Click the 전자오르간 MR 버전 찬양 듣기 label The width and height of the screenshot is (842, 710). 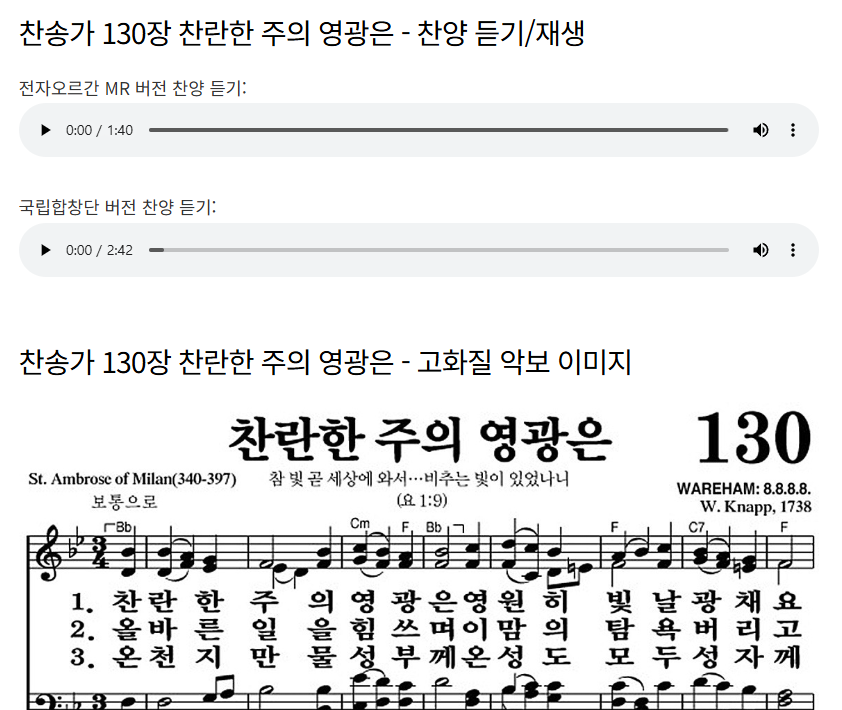133,88
